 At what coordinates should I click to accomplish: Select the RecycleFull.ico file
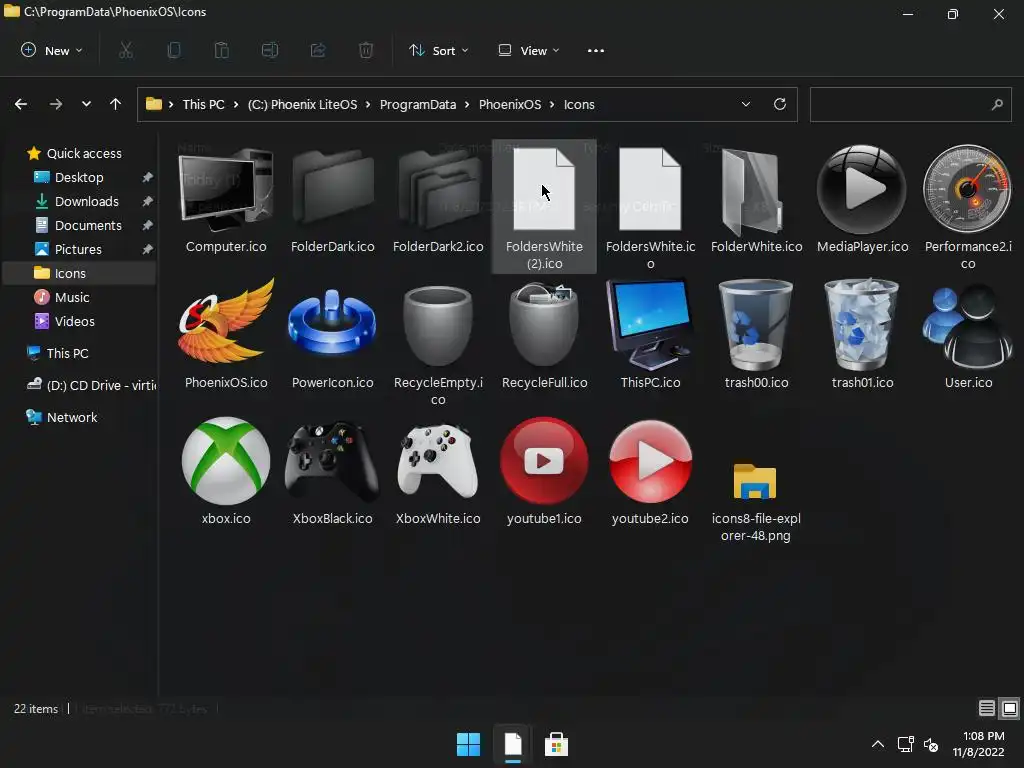(544, 334)
